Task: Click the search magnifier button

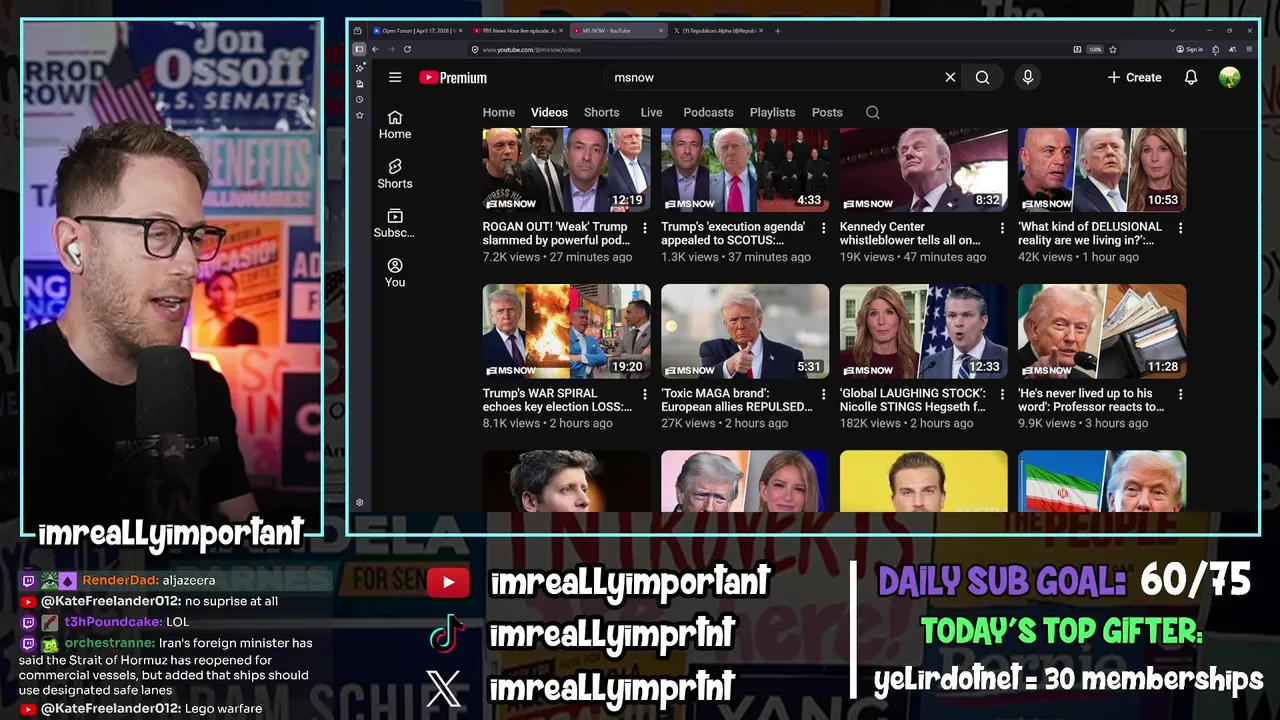Action: coord(982,77)
